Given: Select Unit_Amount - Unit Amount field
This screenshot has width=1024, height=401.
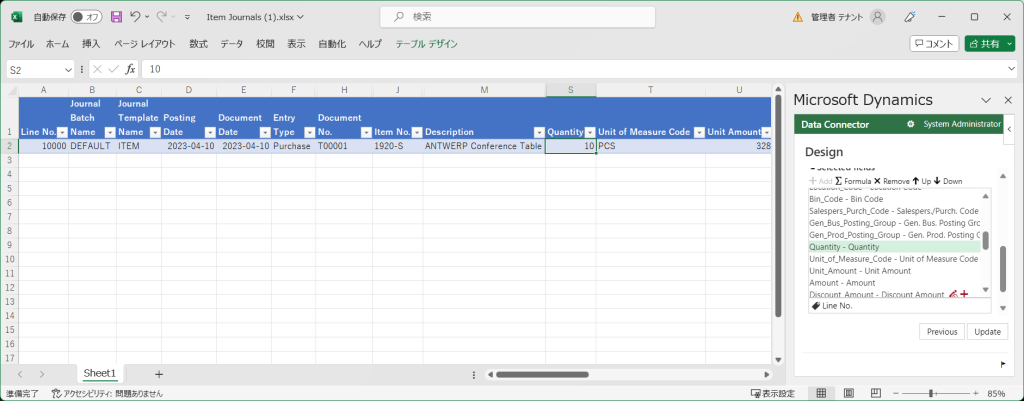Looking at the screenshot, I should [894, 270].
